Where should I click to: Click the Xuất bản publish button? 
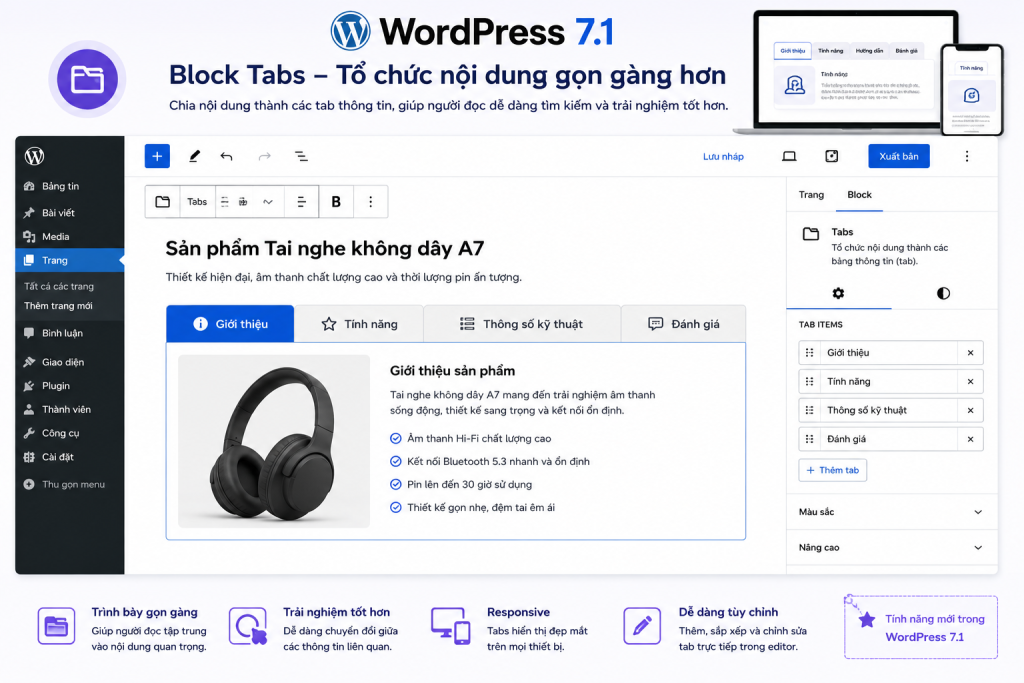point(899,156)
